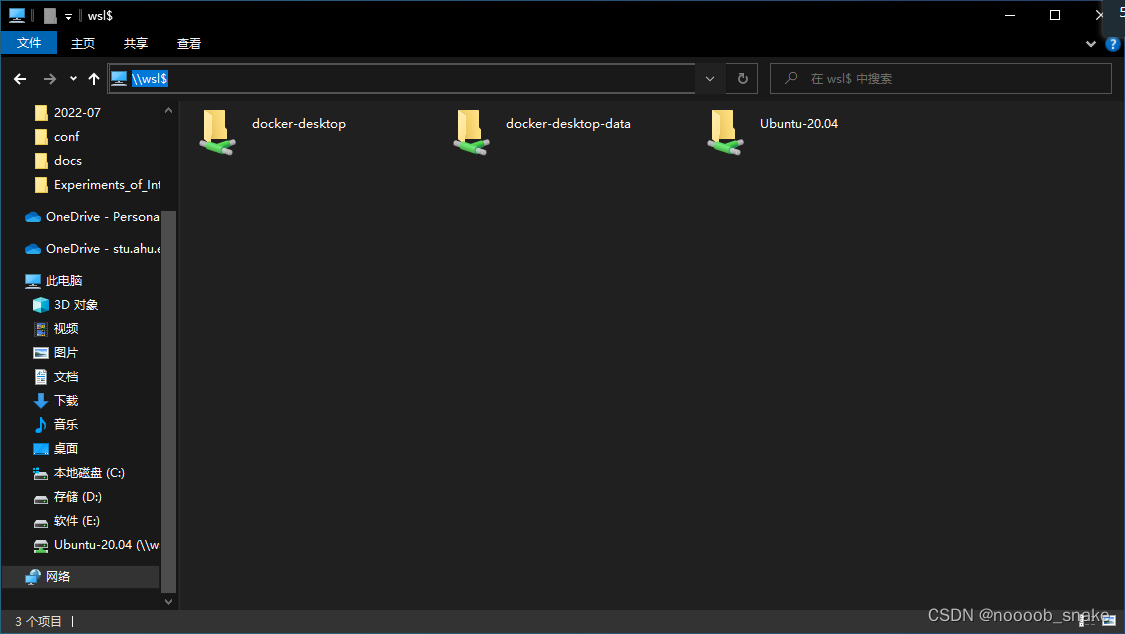The height and width of the screenshot is (634, 1125).
Task: Expand the ribbon with chevron
Action: click(1091, 44)
